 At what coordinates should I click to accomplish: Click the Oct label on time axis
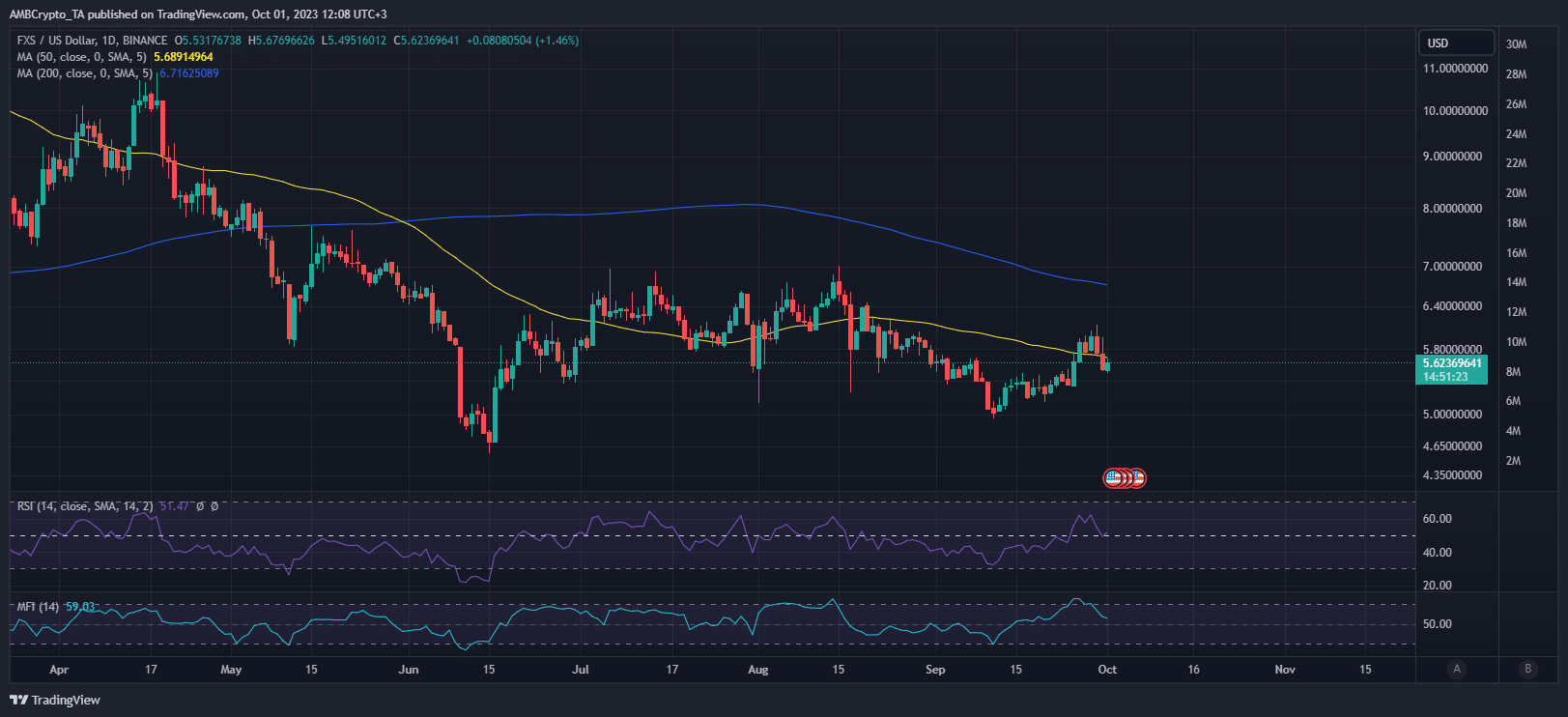click(x=1107, y=670)
